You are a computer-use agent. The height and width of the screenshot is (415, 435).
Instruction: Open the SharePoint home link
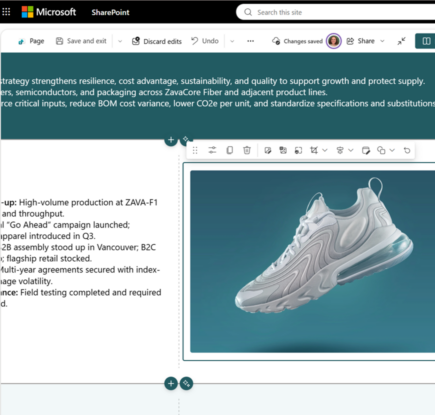click(x=110, y=12)
